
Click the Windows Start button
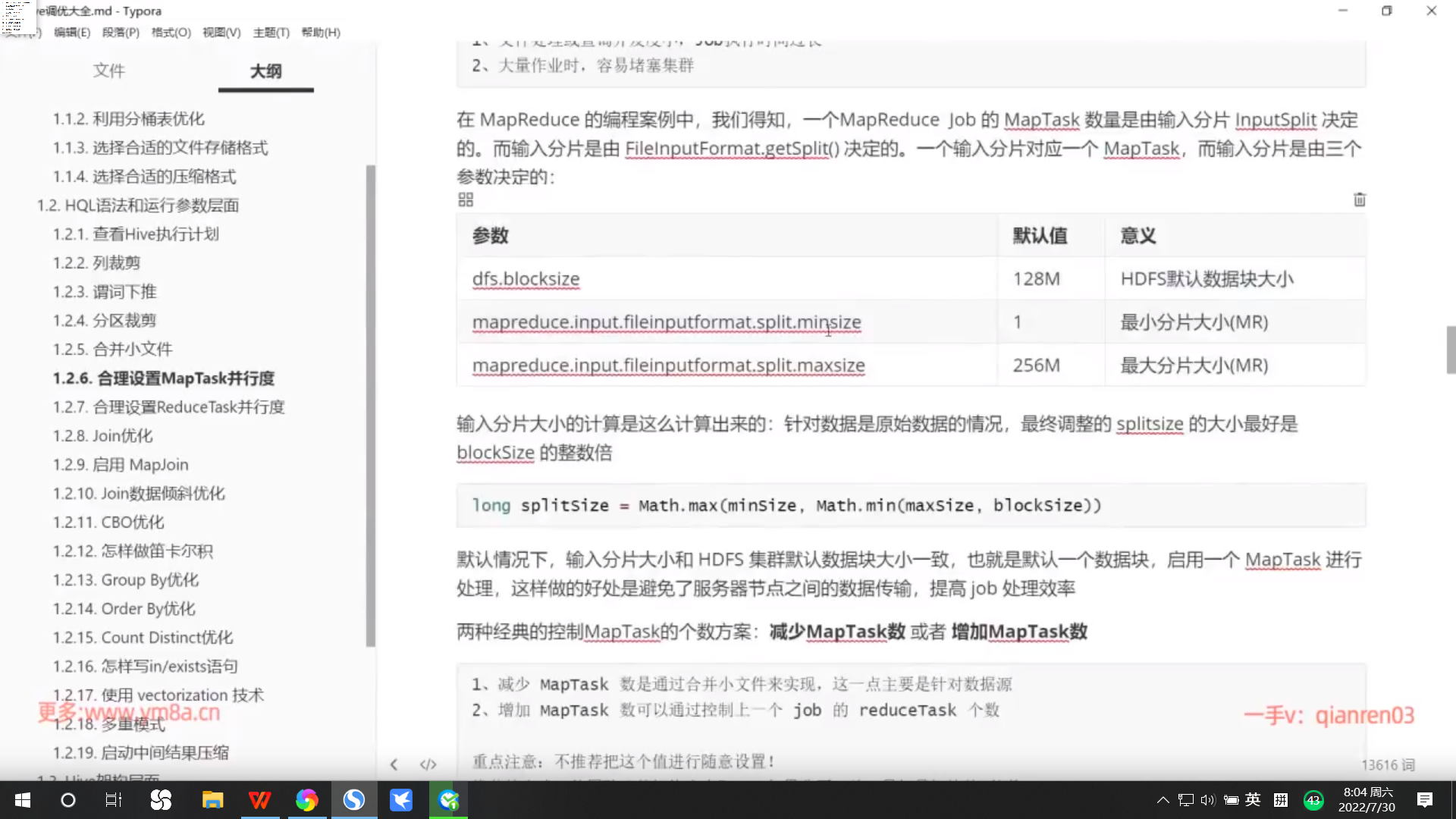(x=23, y=800)
